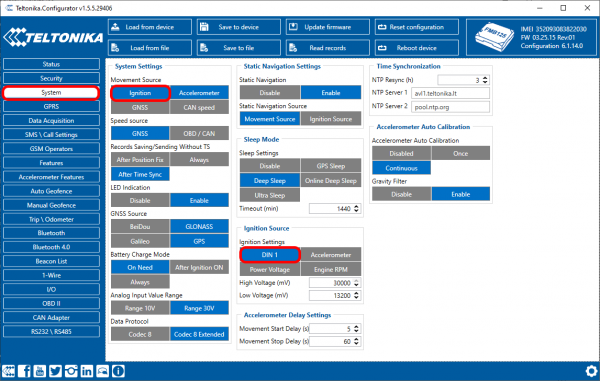
Task: Open the Trip \ Odometer section
Action: point(51,219)
